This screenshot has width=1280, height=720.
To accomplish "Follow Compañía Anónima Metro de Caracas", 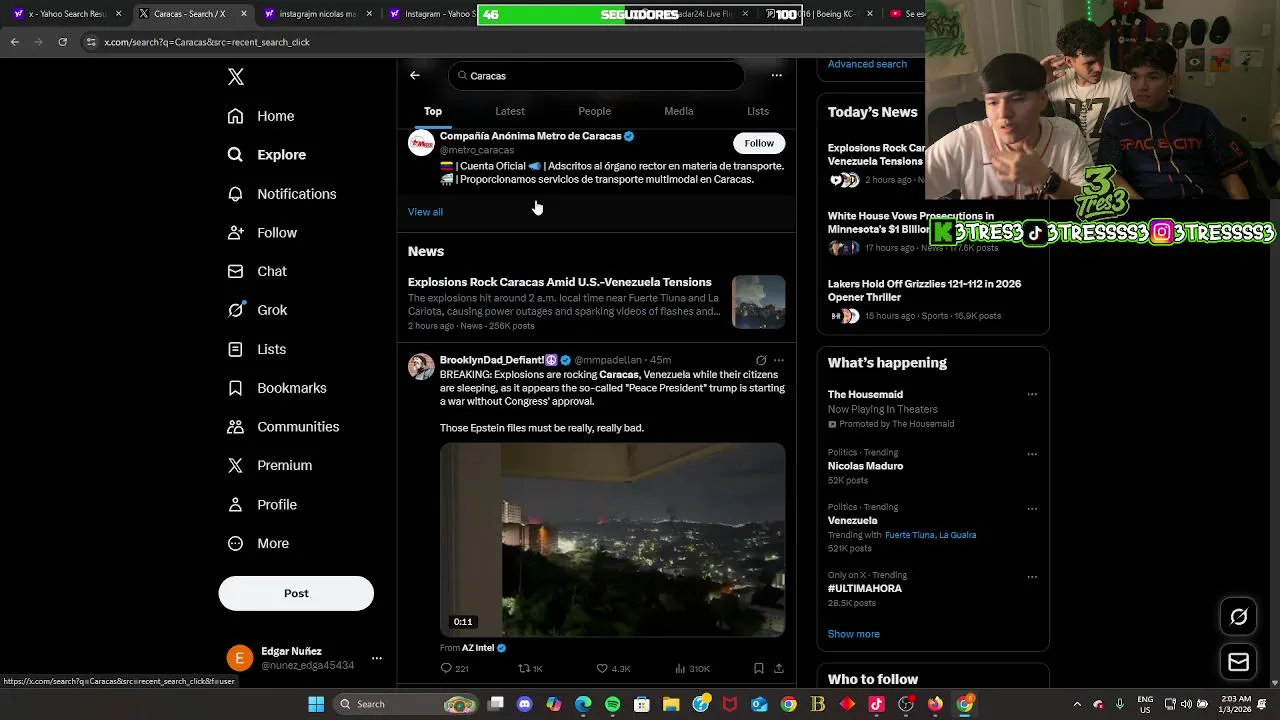I will [759, 143].
